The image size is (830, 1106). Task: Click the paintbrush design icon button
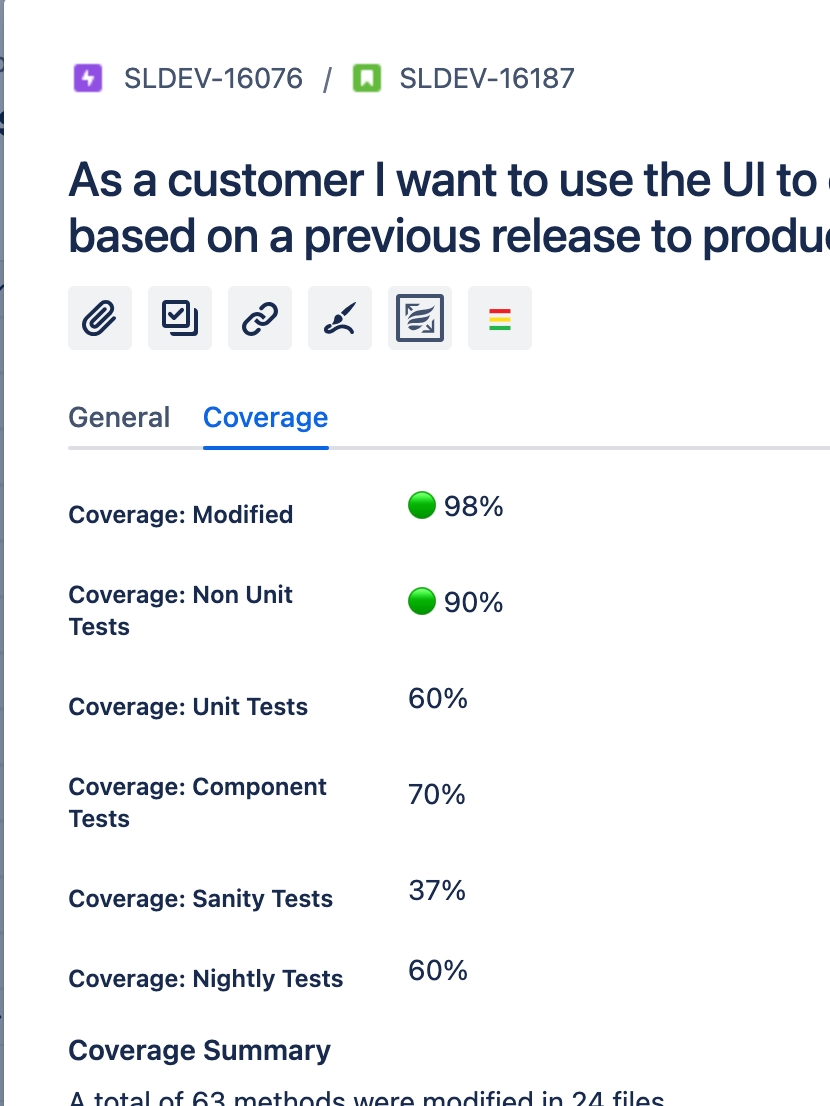coord(340,319)
